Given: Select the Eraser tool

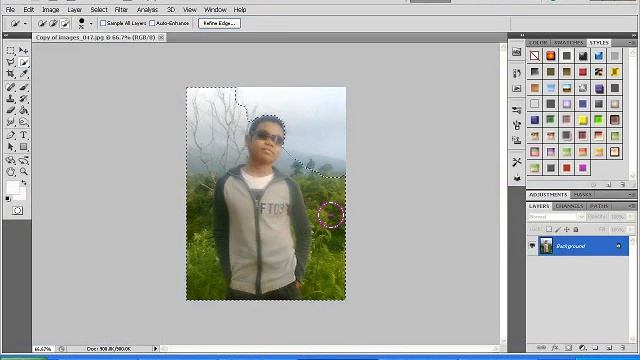Looking at the screenshot, I should [11, 110].
